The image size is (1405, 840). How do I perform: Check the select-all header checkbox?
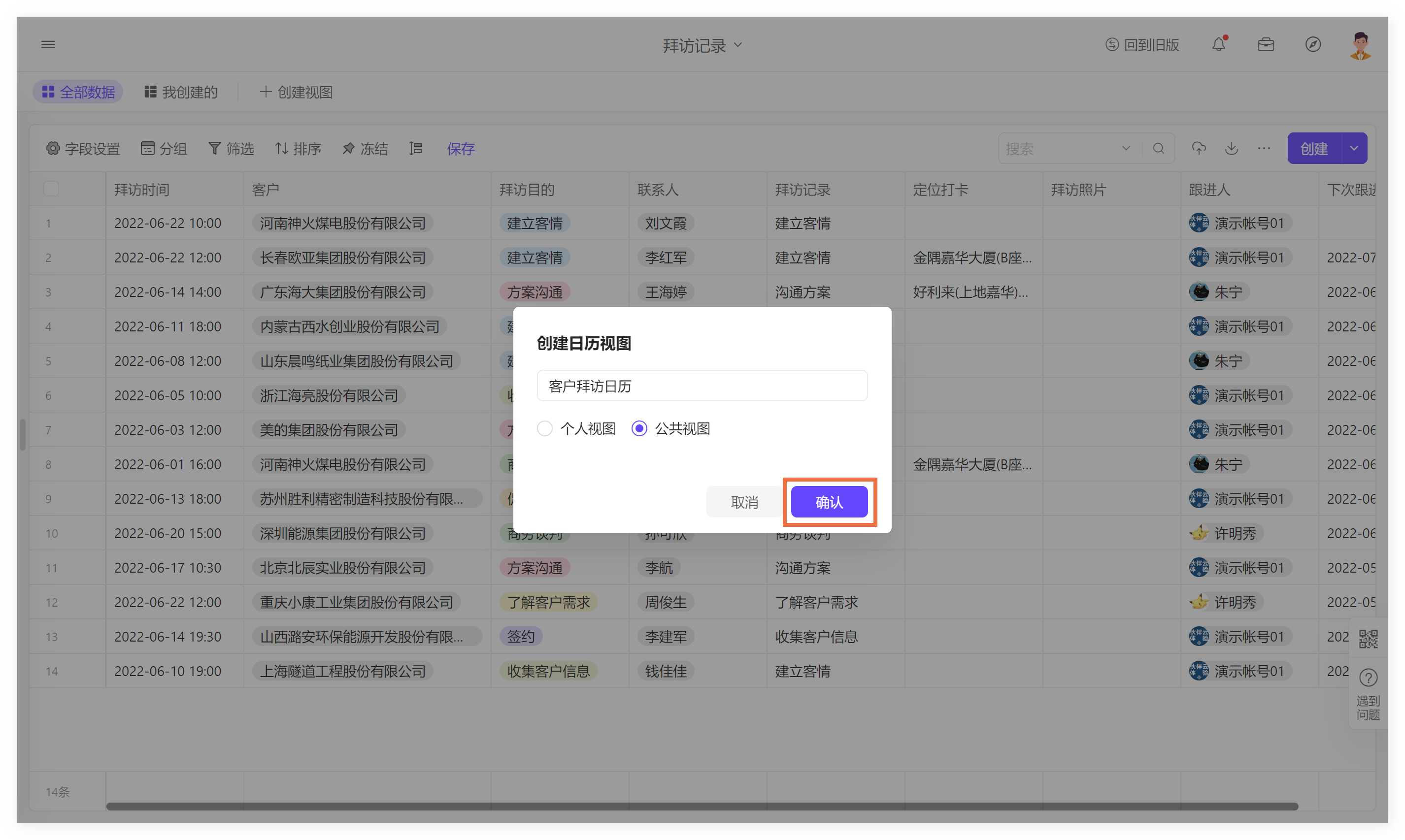click(x=51, y=189)
